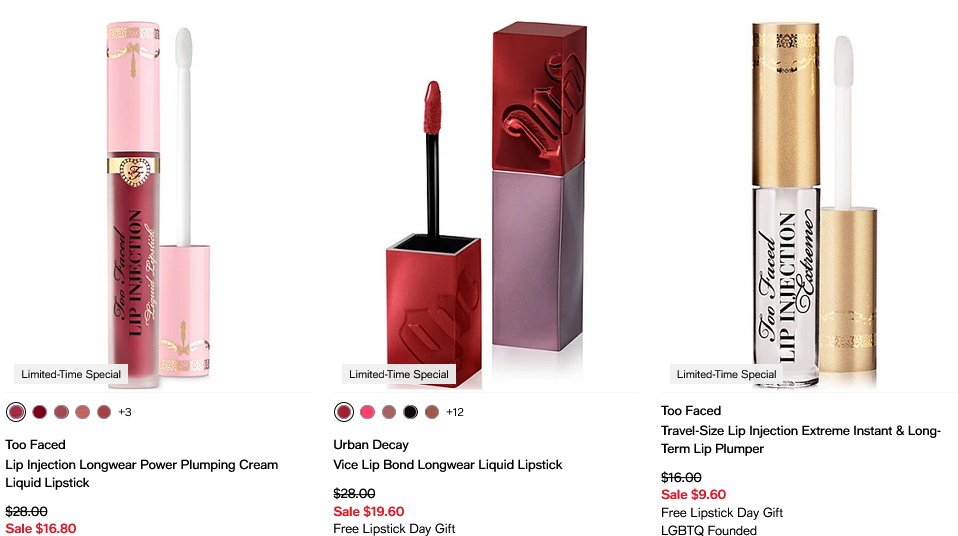Open Travel-Size Lip Injection Extreme product link
The height and width of the screenshot is (536, 958).
(x=800, y=439)
